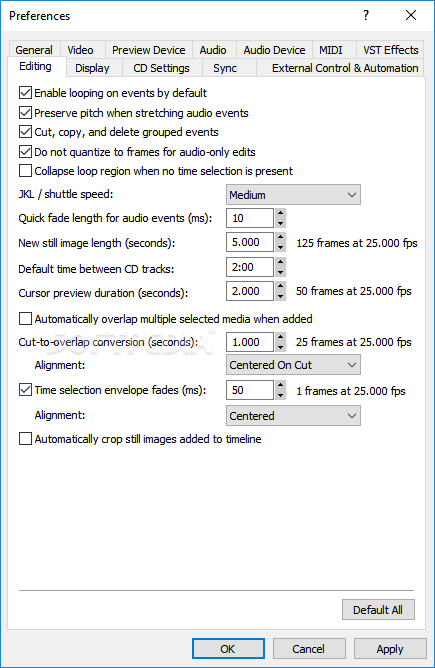
Task: Increase time selection envelope fades value
Action: [280, 385]
